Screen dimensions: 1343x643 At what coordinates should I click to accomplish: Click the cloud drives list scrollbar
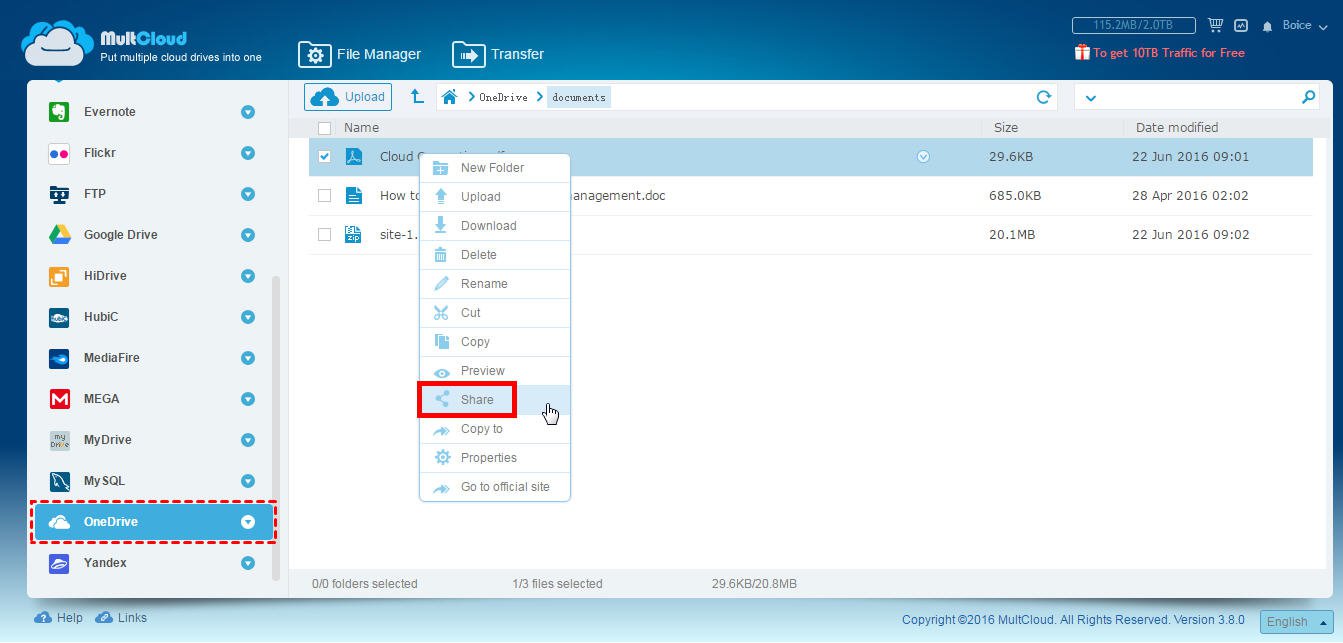tap(276, 428)
